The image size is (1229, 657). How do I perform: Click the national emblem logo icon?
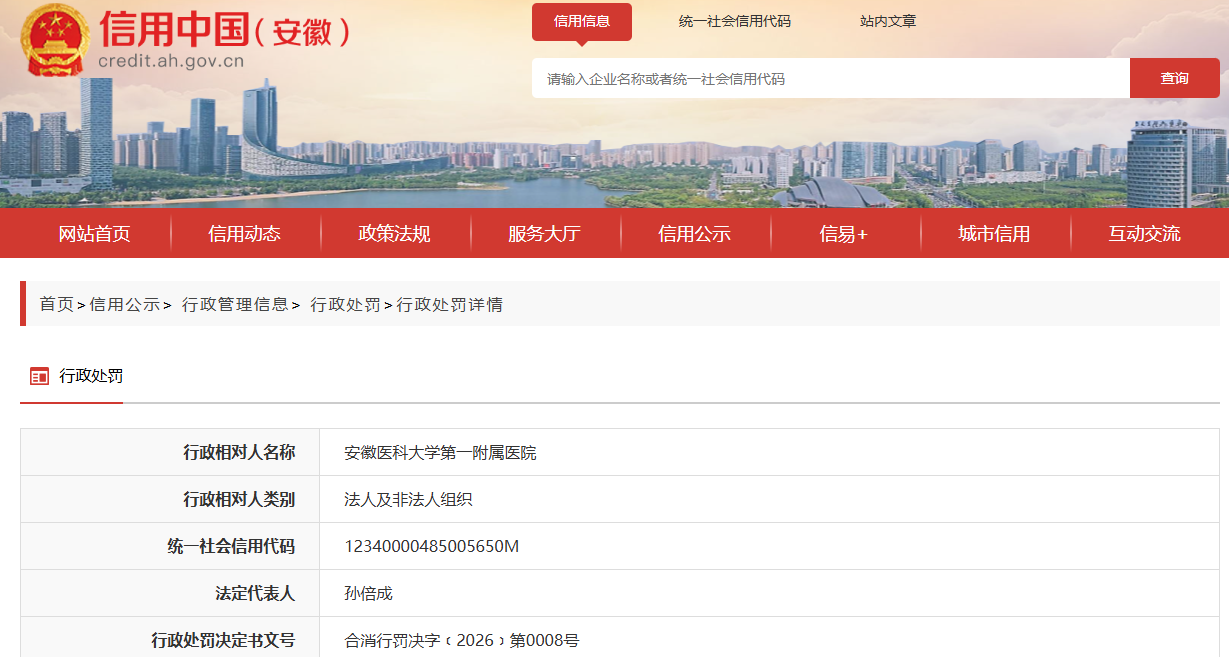click(x=57, y=40)
